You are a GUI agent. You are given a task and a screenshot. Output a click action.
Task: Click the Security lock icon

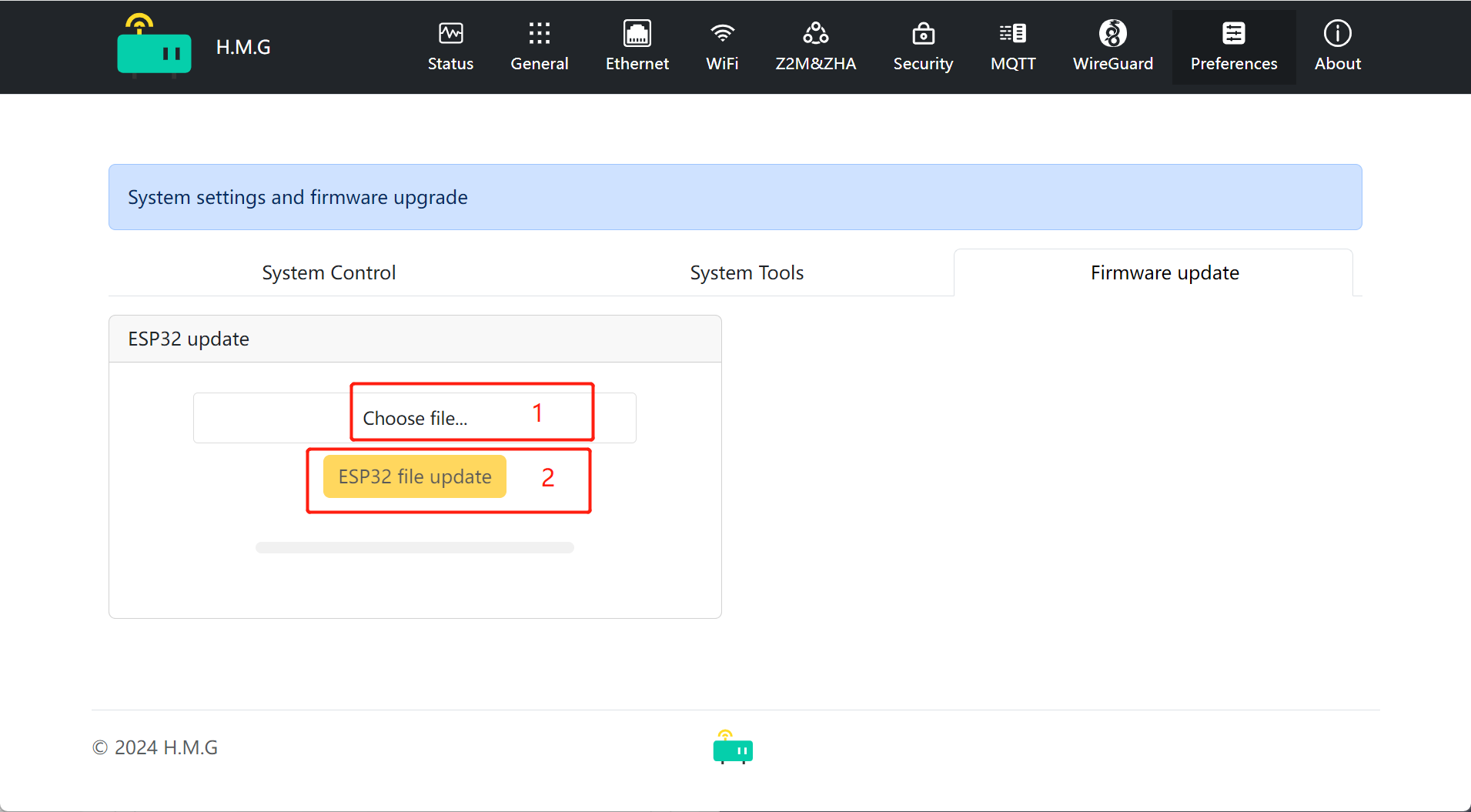tap(923, 33)
